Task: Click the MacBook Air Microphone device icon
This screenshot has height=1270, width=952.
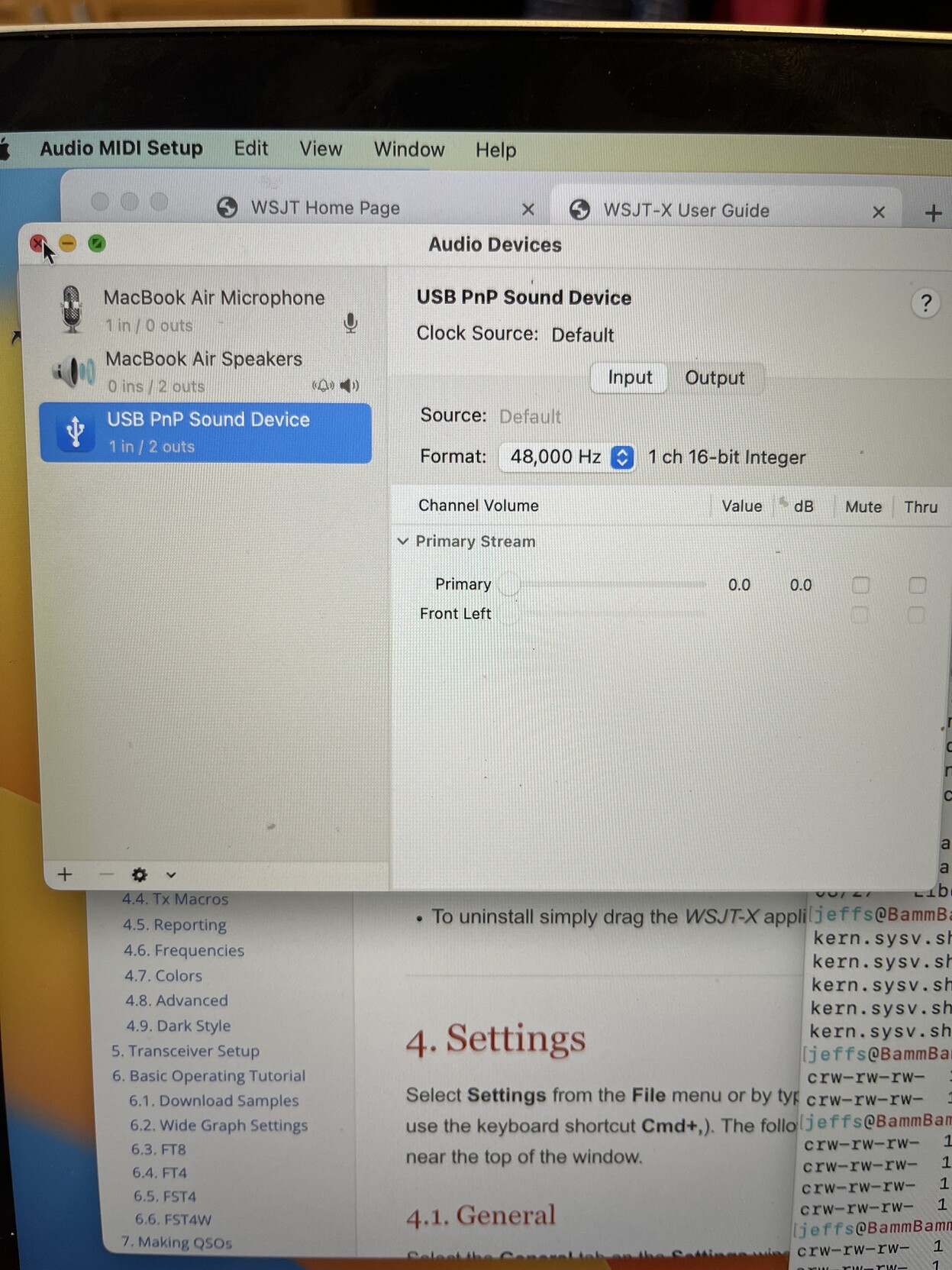Action: click(x=72, y=309)
